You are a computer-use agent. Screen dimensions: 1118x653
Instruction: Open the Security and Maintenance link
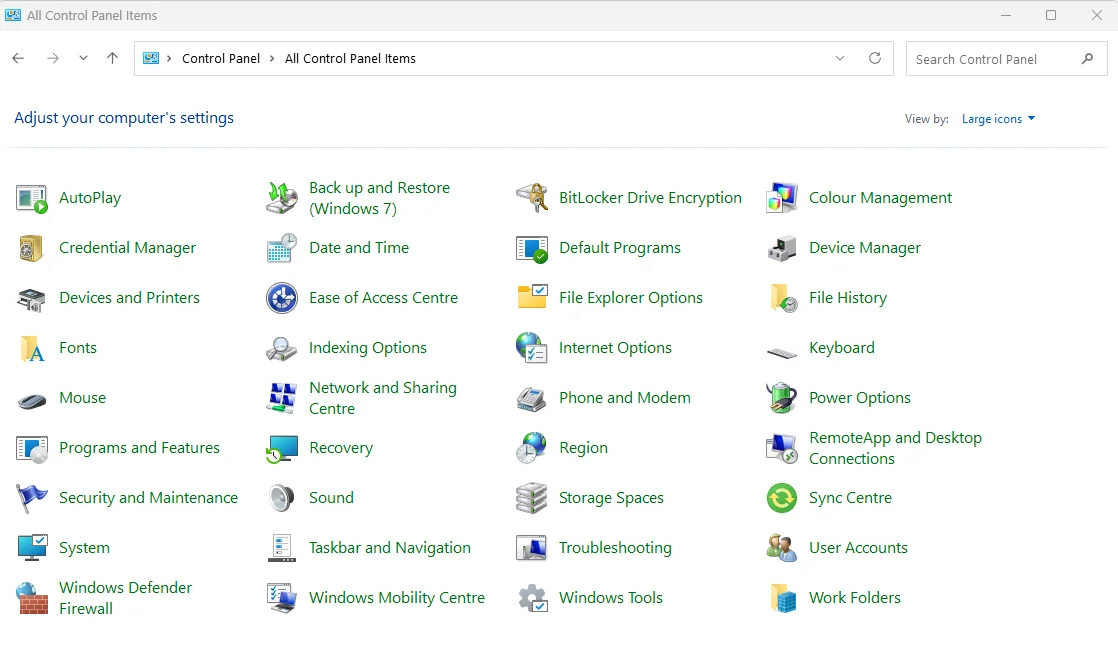coord(148,498)
